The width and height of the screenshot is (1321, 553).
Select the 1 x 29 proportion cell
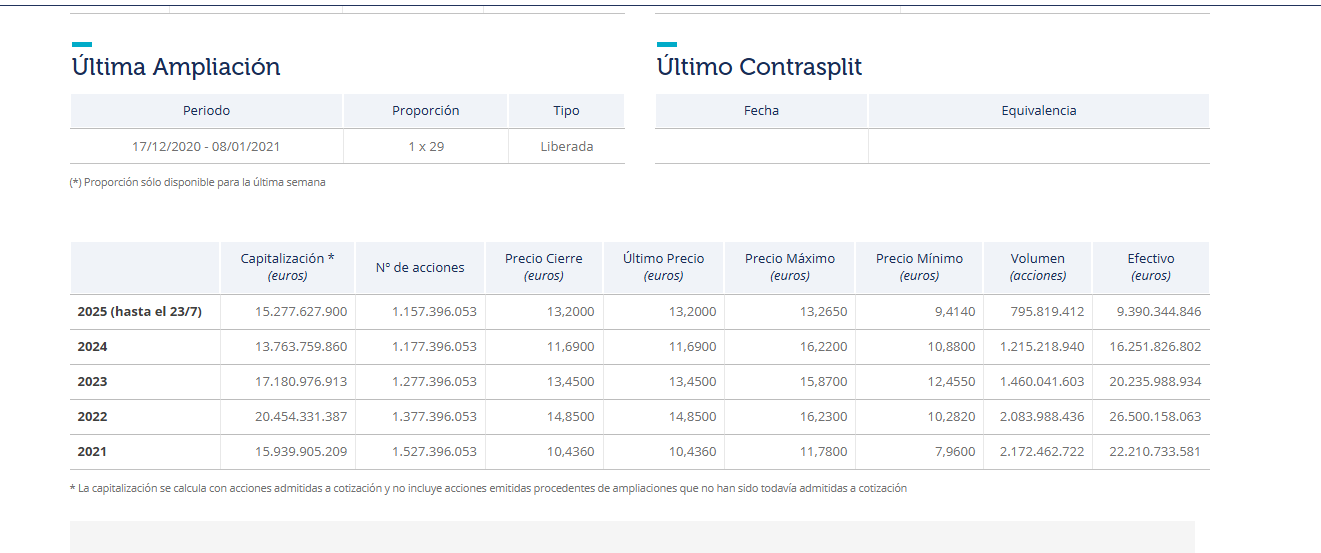pos(426,147)
